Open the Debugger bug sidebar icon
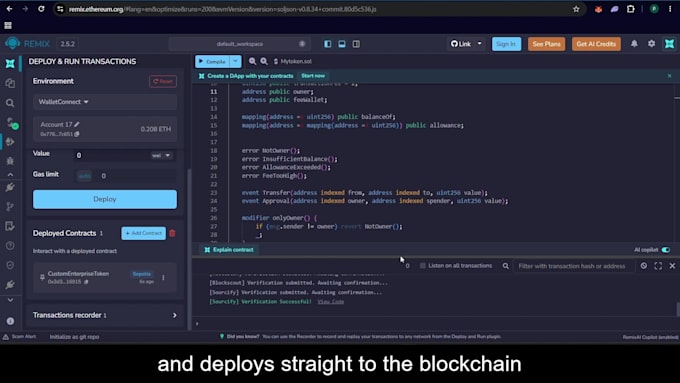Screen dimensions: 680x383 click(10, 161)
